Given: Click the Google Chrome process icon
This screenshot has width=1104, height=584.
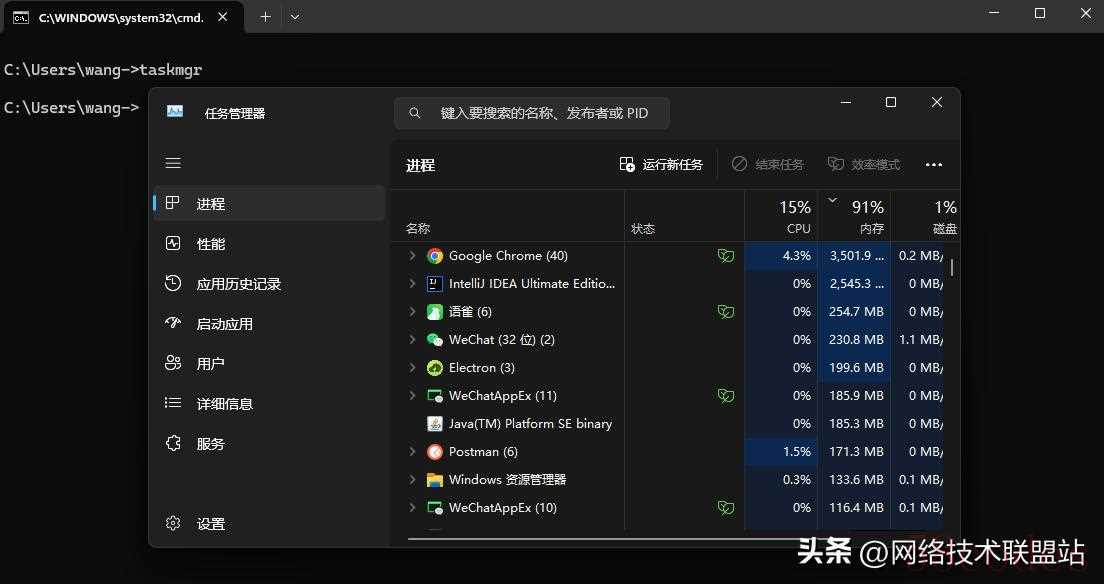Looking at the screenshot, I should (435, 256).
